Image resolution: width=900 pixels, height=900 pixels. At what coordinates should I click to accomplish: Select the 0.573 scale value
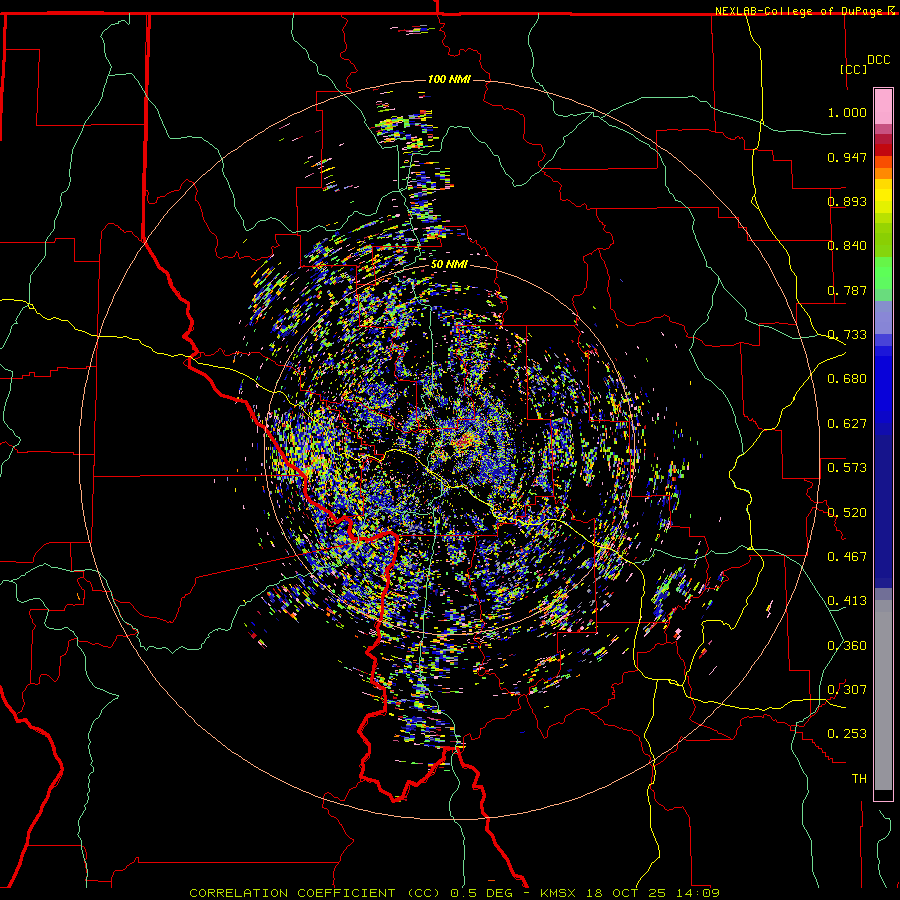(x=847, y=468)
